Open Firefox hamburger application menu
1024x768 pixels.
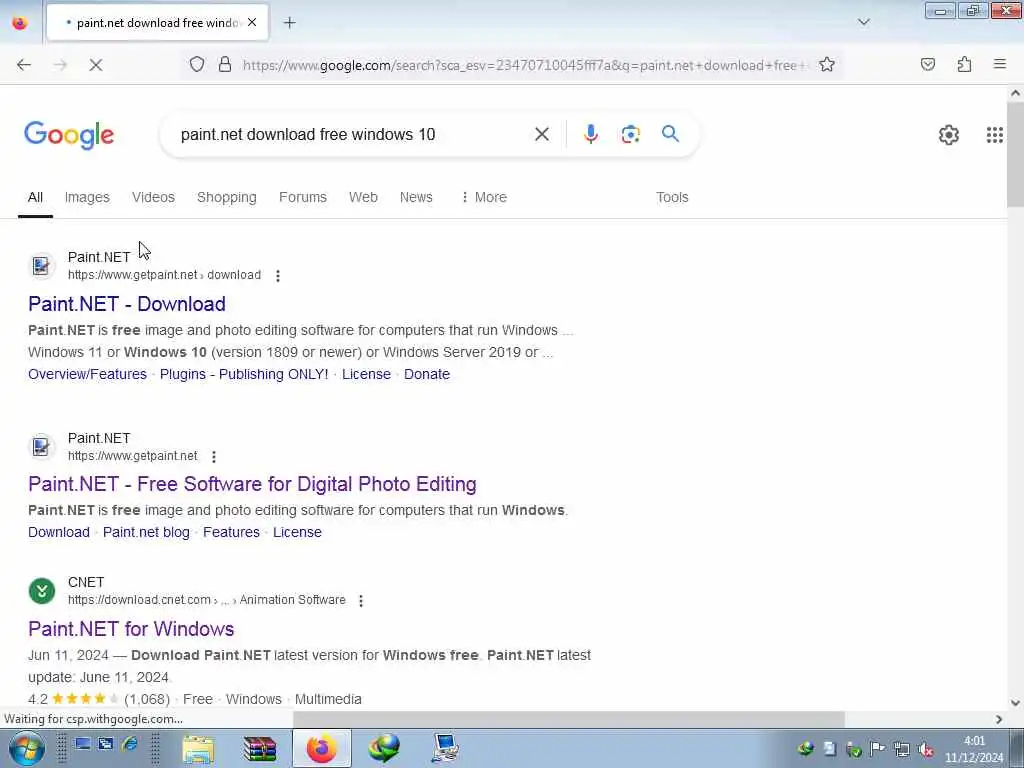pos(1000,64)
